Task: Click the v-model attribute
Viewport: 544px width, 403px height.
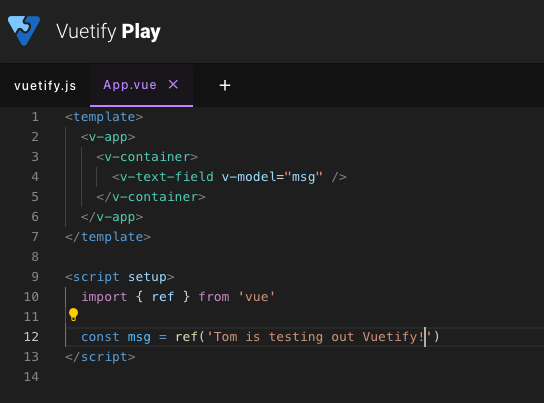Action: (249, 177)
